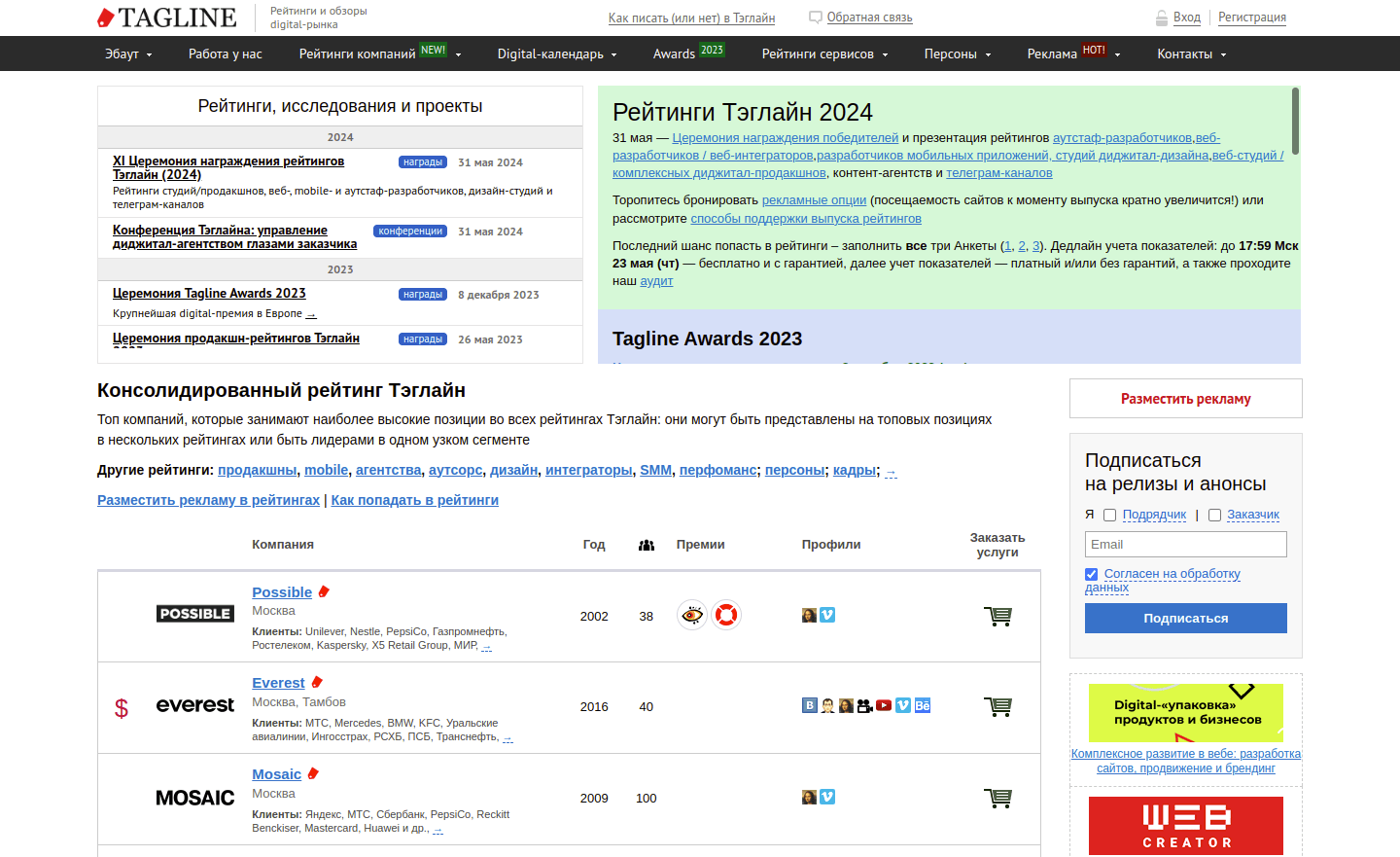Open the Vimeo profile icon for Mosaic

pyautogui.click(x=827, y=797)
